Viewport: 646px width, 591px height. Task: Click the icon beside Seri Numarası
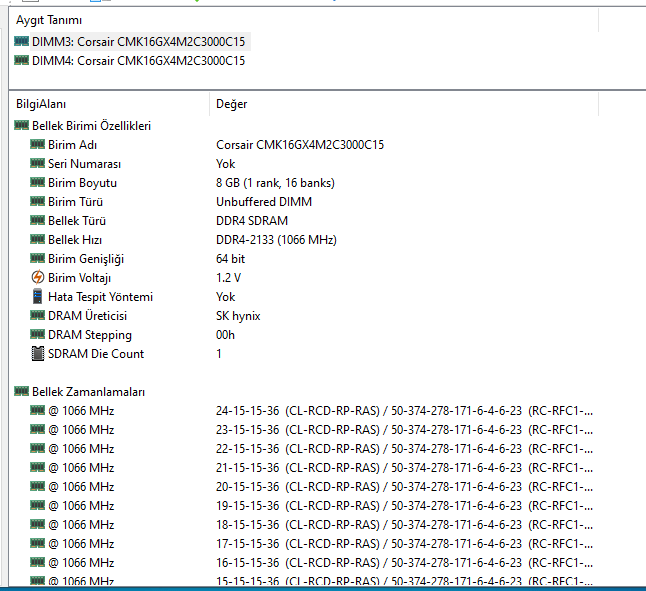(x=37, y=163)
